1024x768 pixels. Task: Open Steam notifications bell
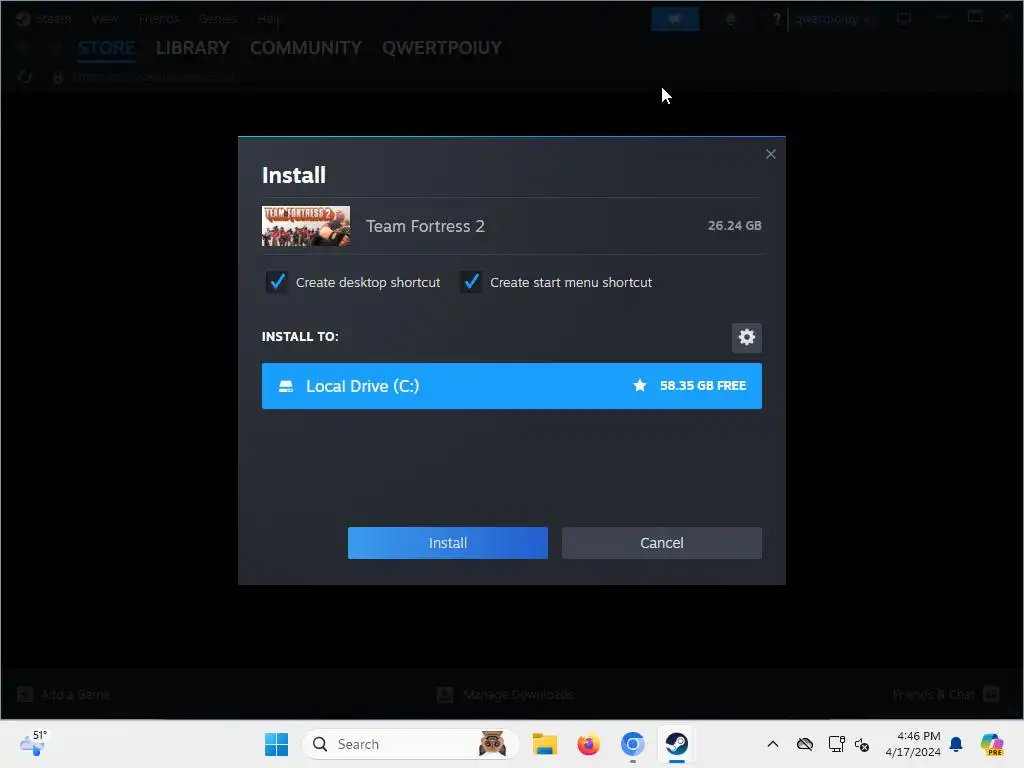click(731, 19)
